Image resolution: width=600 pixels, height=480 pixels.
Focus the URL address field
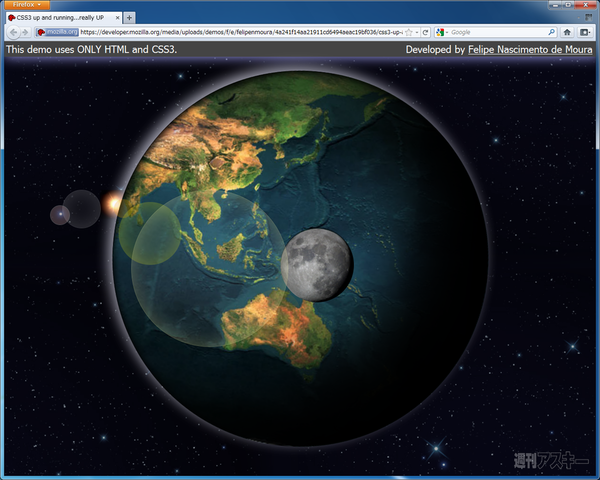tap(241, 33)
